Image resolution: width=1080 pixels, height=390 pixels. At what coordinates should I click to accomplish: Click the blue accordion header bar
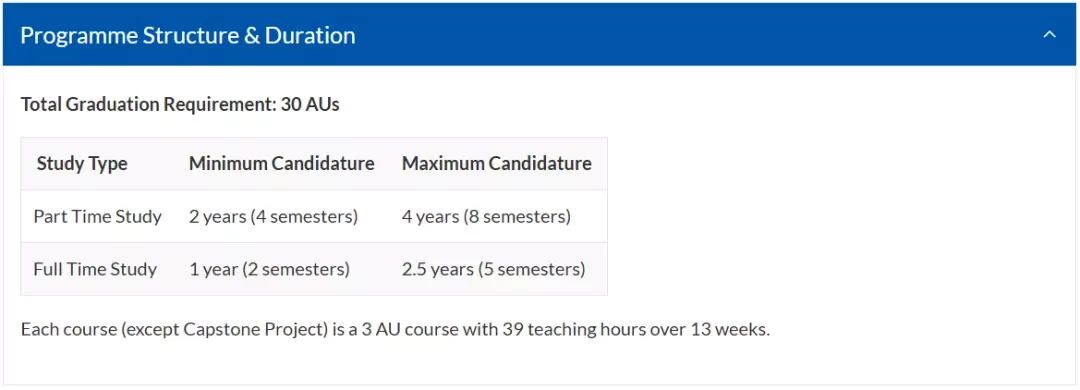pyautogui.click(x=539, y=34)
